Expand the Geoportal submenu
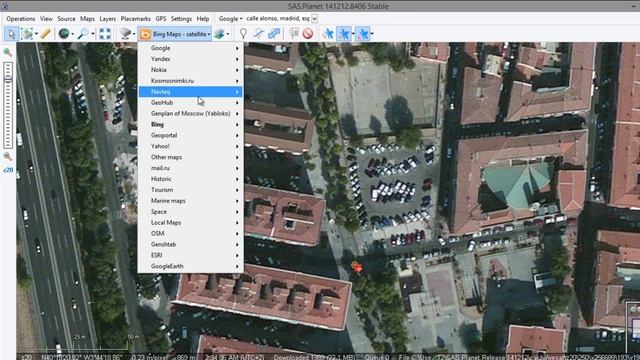640x360 pixels. coord(191,135)
